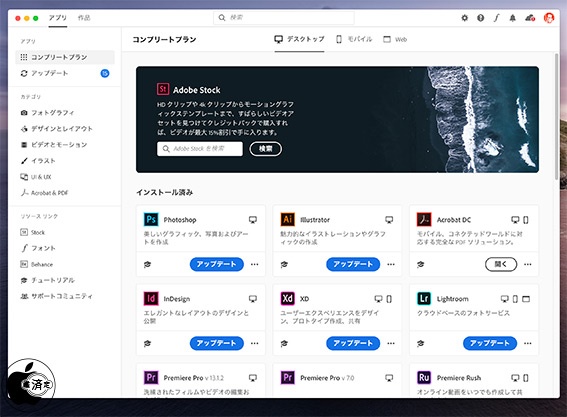Update Photoshop with アップデート button
This screenshot has height=417, width=567.
(x=217, y=264)
